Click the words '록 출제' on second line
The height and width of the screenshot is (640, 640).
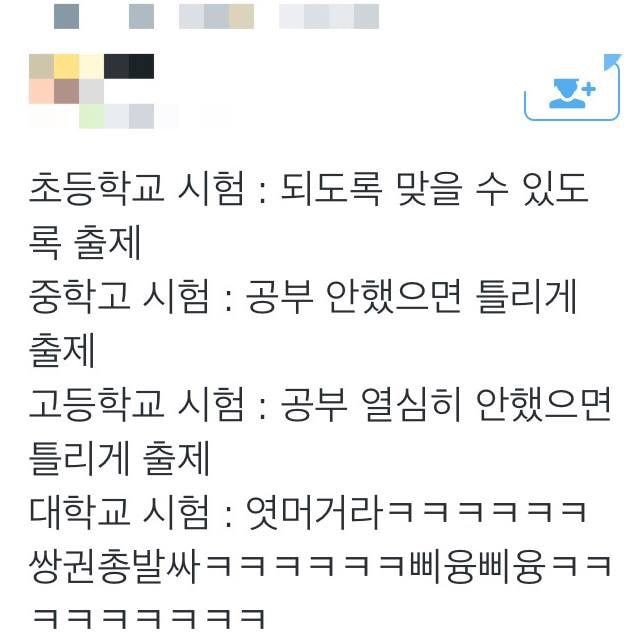pos(85,242)
